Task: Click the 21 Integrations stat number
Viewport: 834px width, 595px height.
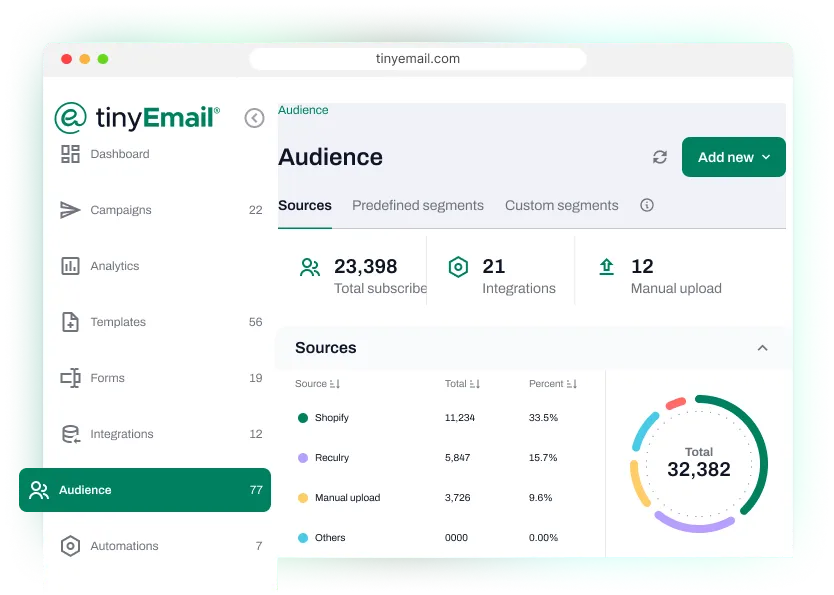Action: 494,266
